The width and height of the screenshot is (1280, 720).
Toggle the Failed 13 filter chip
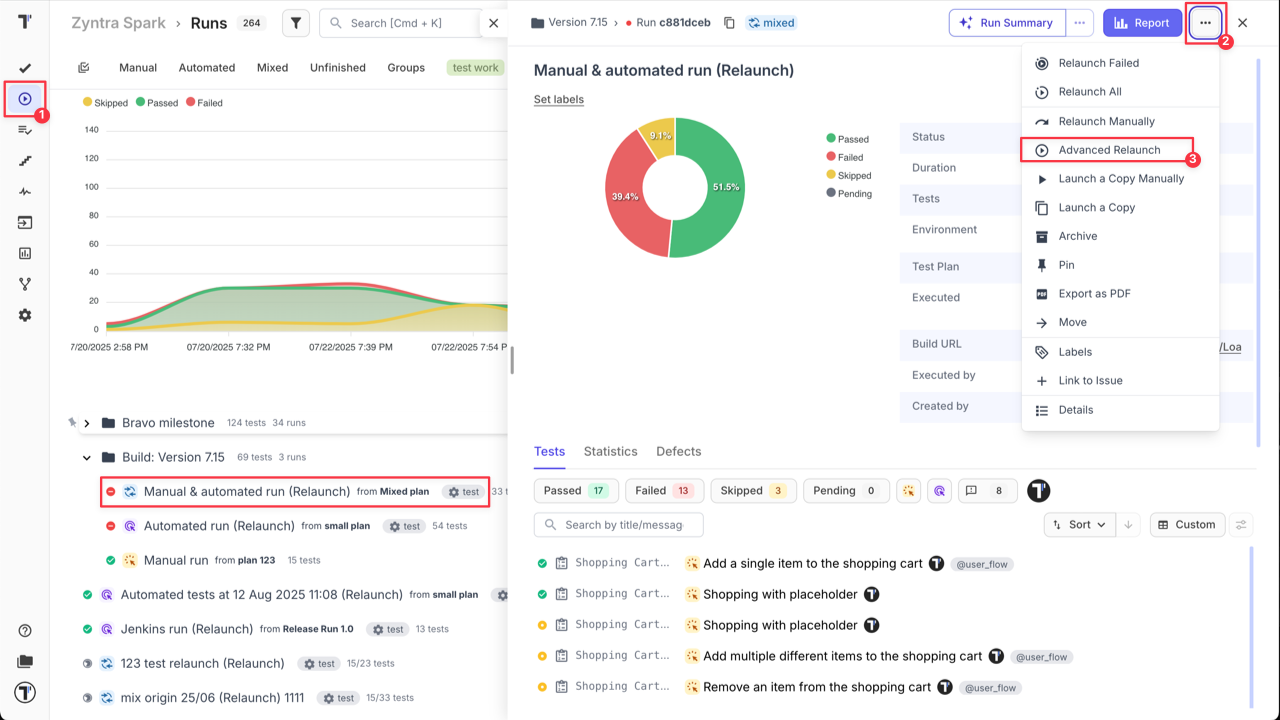click(x=663, y=490)
